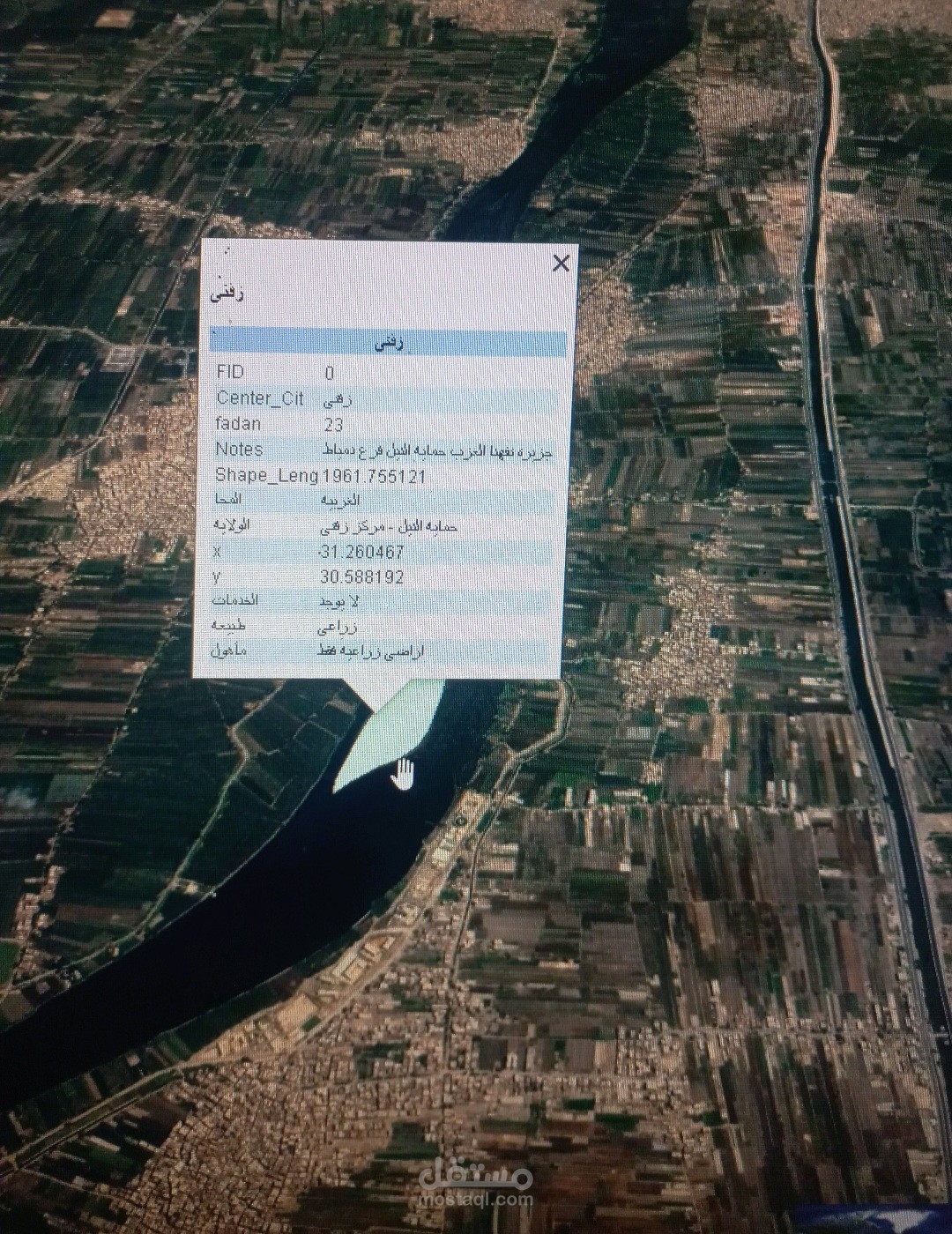Click the x coordinate value 31.260467
The width and height of the screenshot is (952, 1234).
[361, 552]
